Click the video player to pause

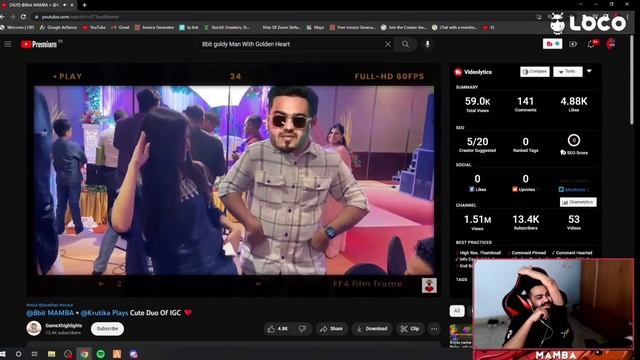click(234, 180)
